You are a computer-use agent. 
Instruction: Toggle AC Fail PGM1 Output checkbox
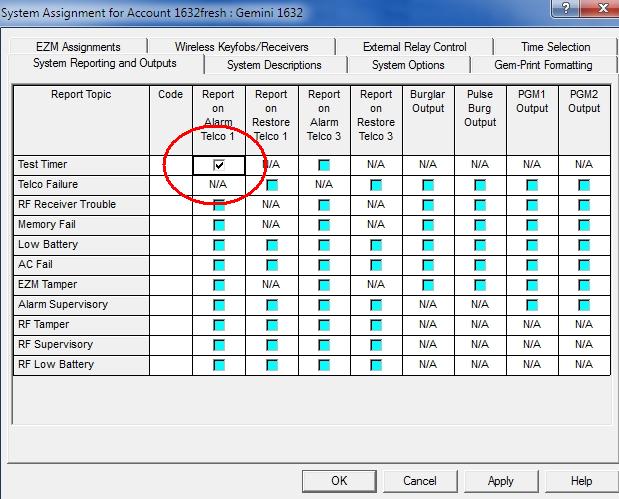tap(532, 265)
